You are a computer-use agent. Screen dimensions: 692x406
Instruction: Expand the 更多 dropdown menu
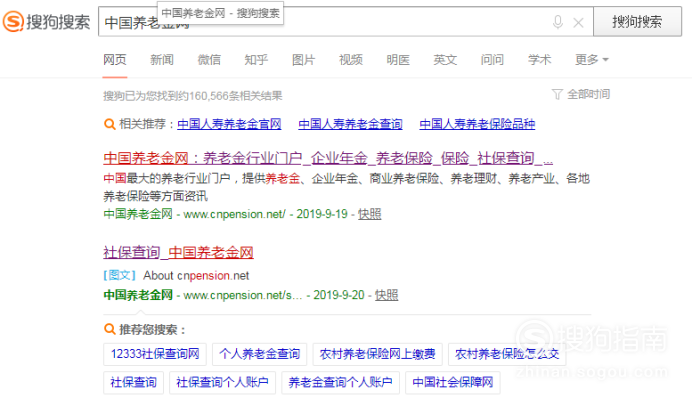coord(592,60)
